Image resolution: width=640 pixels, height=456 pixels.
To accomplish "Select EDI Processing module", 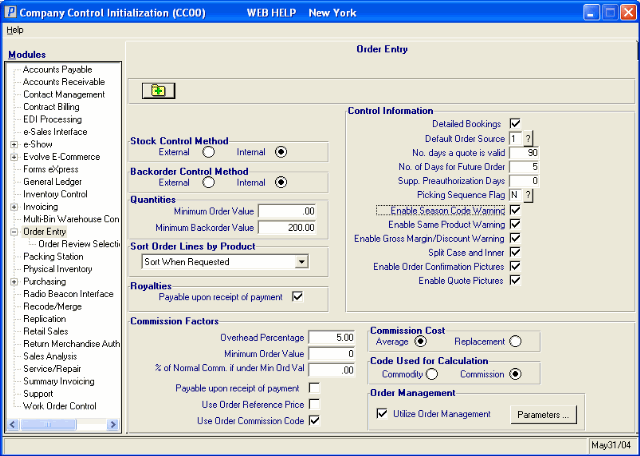I will (x=52, y=120).
